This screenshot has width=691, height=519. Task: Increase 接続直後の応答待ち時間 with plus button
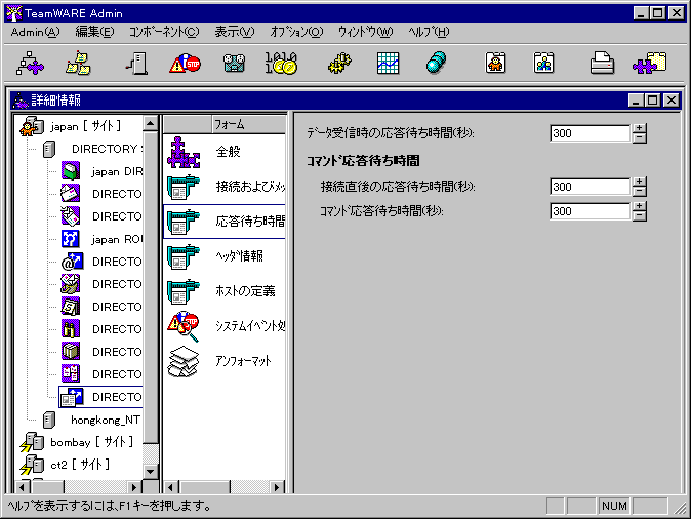click(x=639, y=182)
